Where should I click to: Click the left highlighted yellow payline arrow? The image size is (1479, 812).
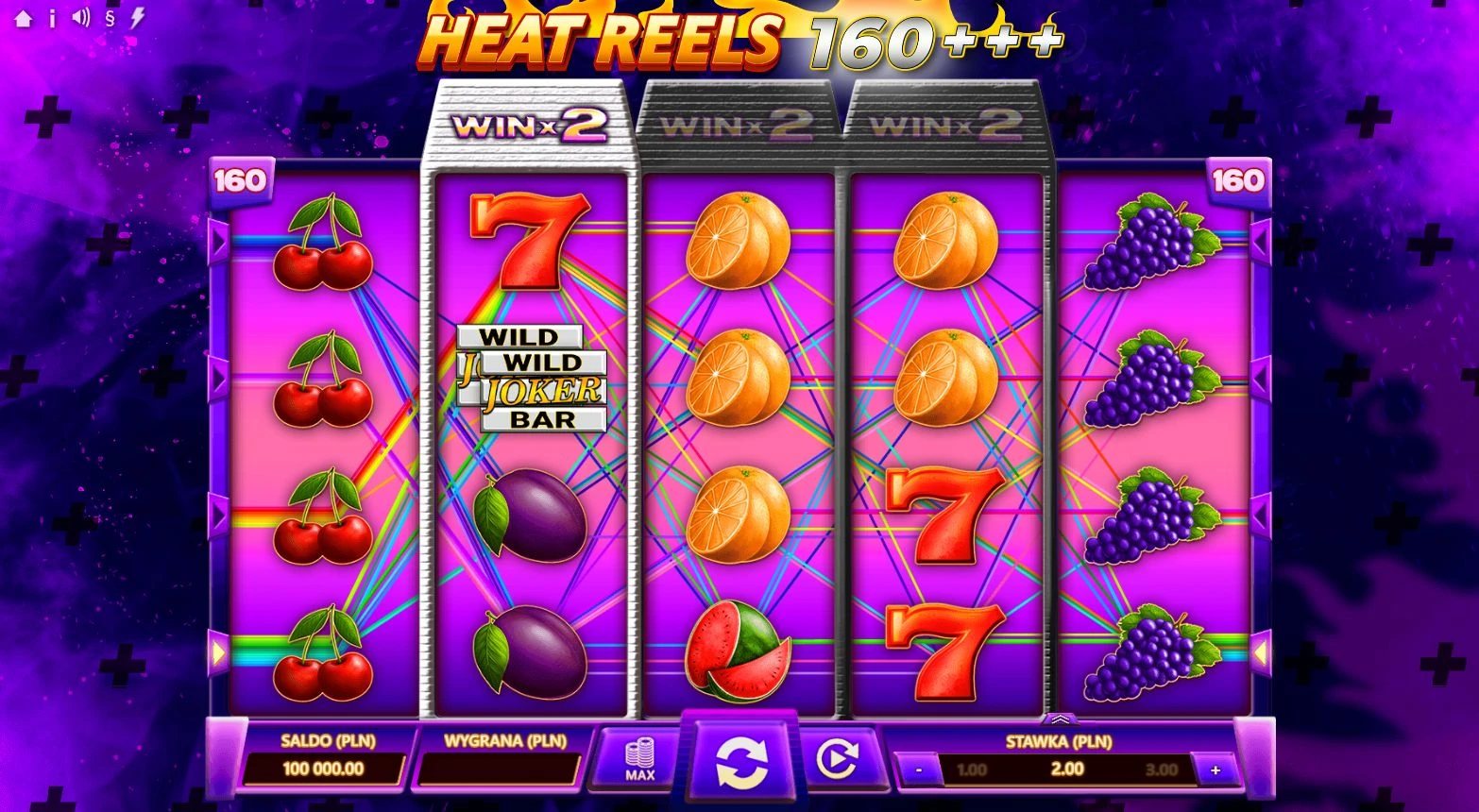click(x=219, y=652)
